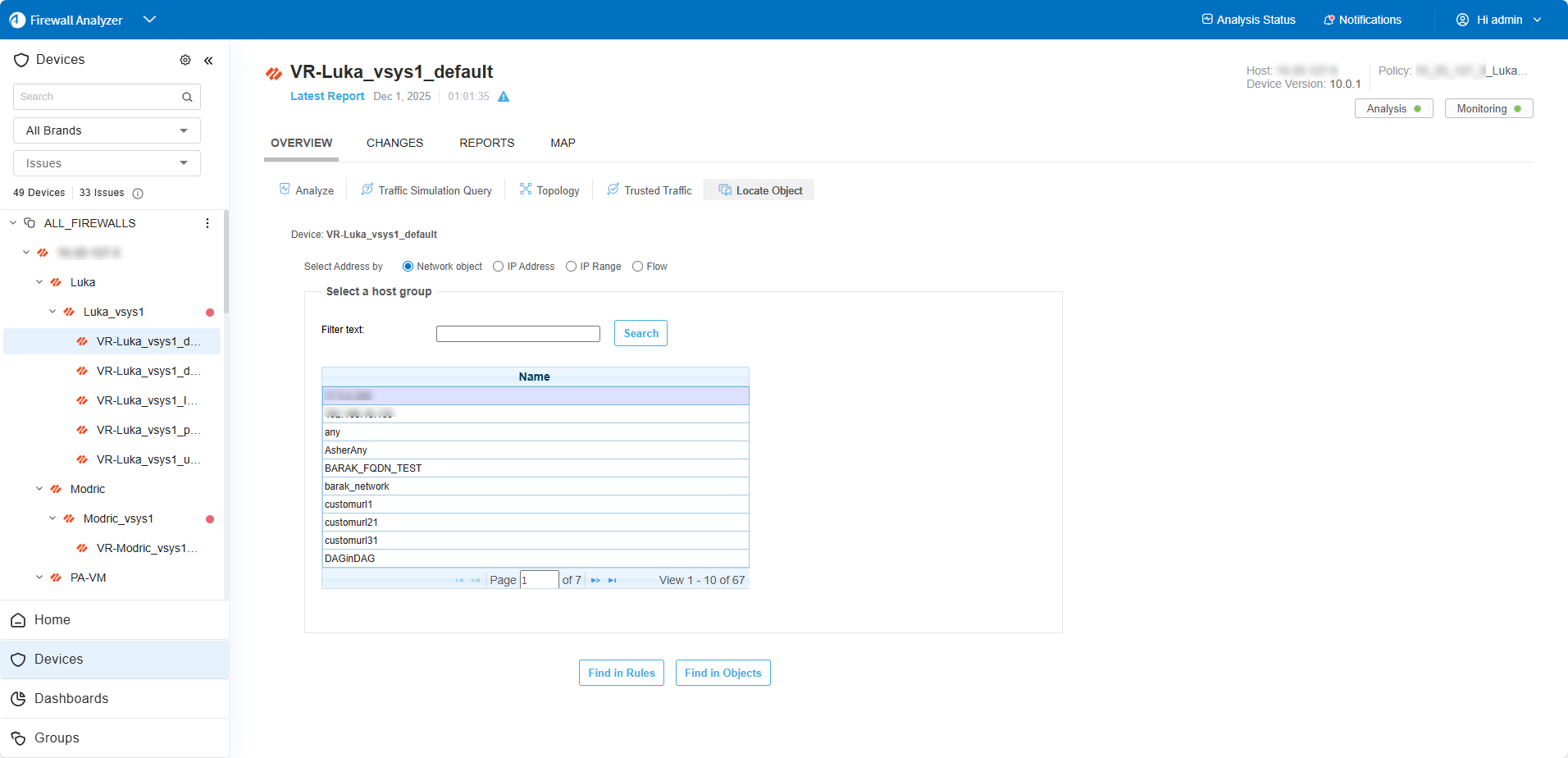
Task: Click the Issues info icon
Action: coord(138,194)
